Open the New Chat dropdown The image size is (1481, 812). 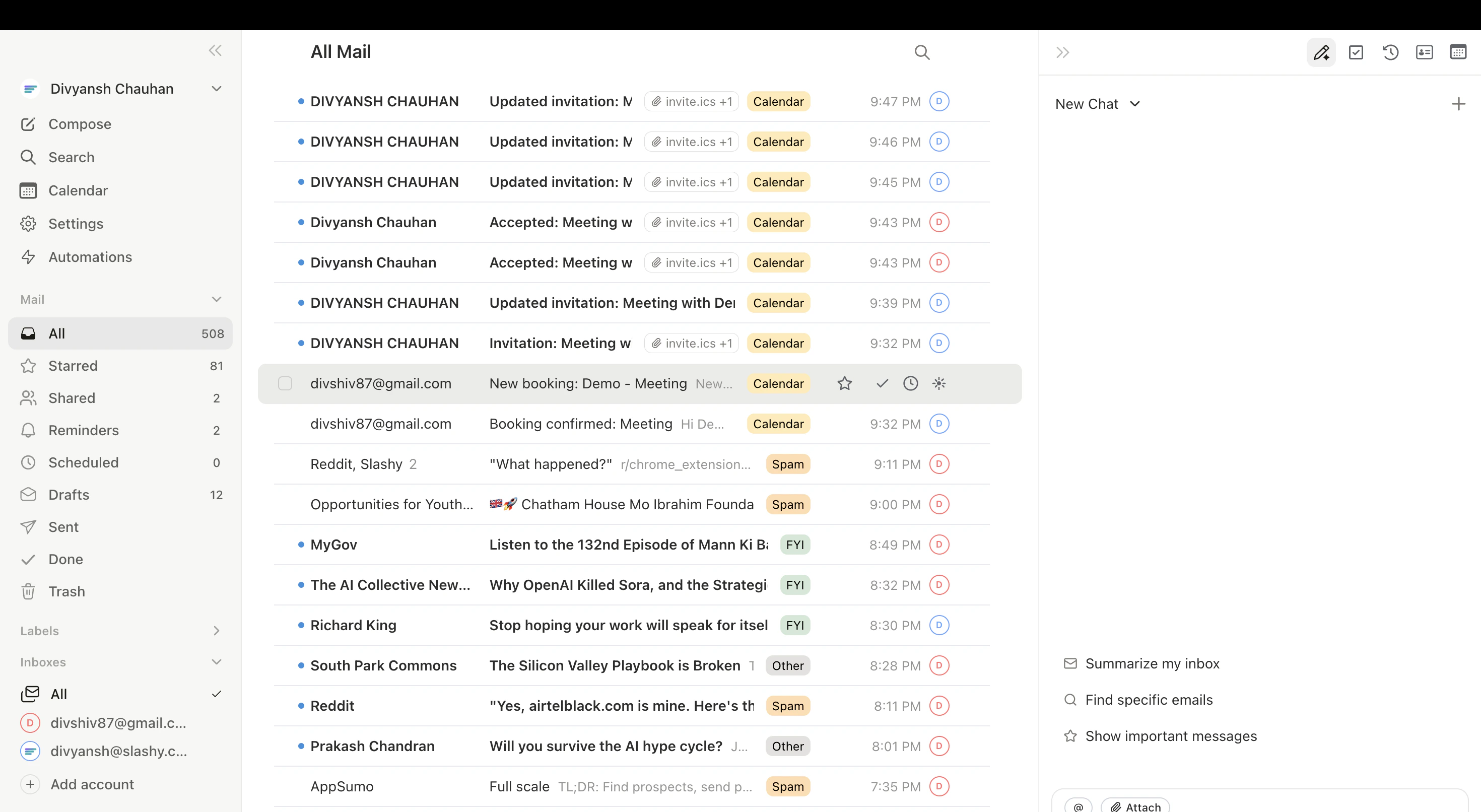(x=1097, y=103)
